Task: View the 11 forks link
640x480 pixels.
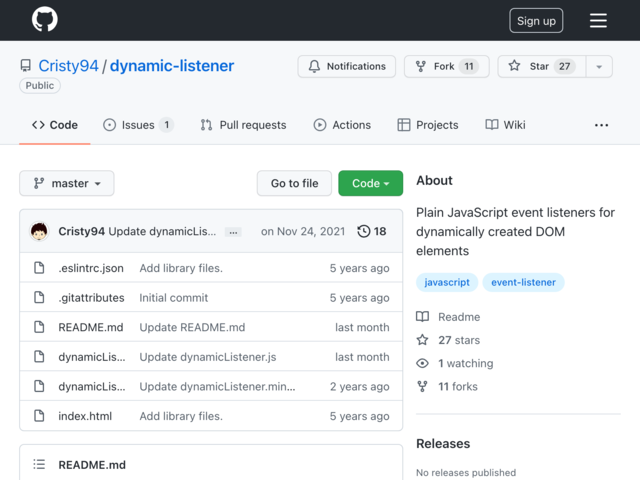Action: [x=447, y=387]
